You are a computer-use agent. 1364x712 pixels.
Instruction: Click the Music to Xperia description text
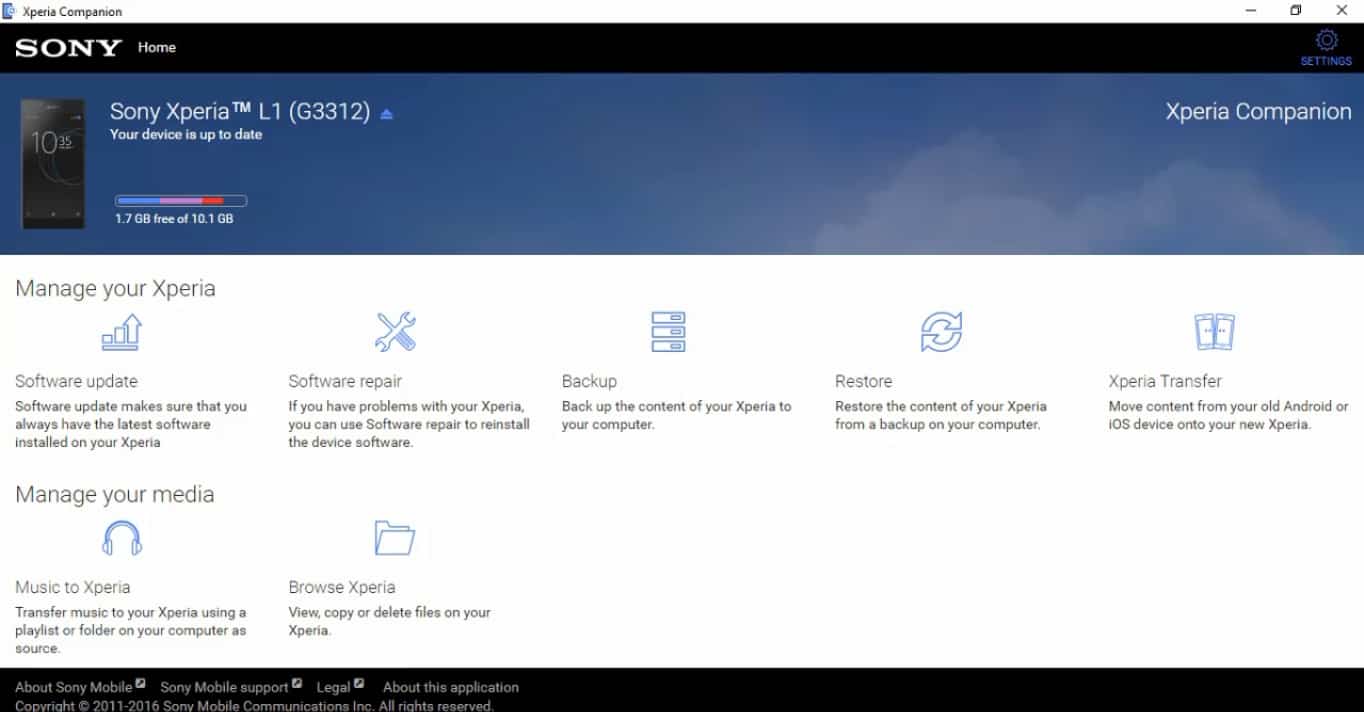click(131, 630)
